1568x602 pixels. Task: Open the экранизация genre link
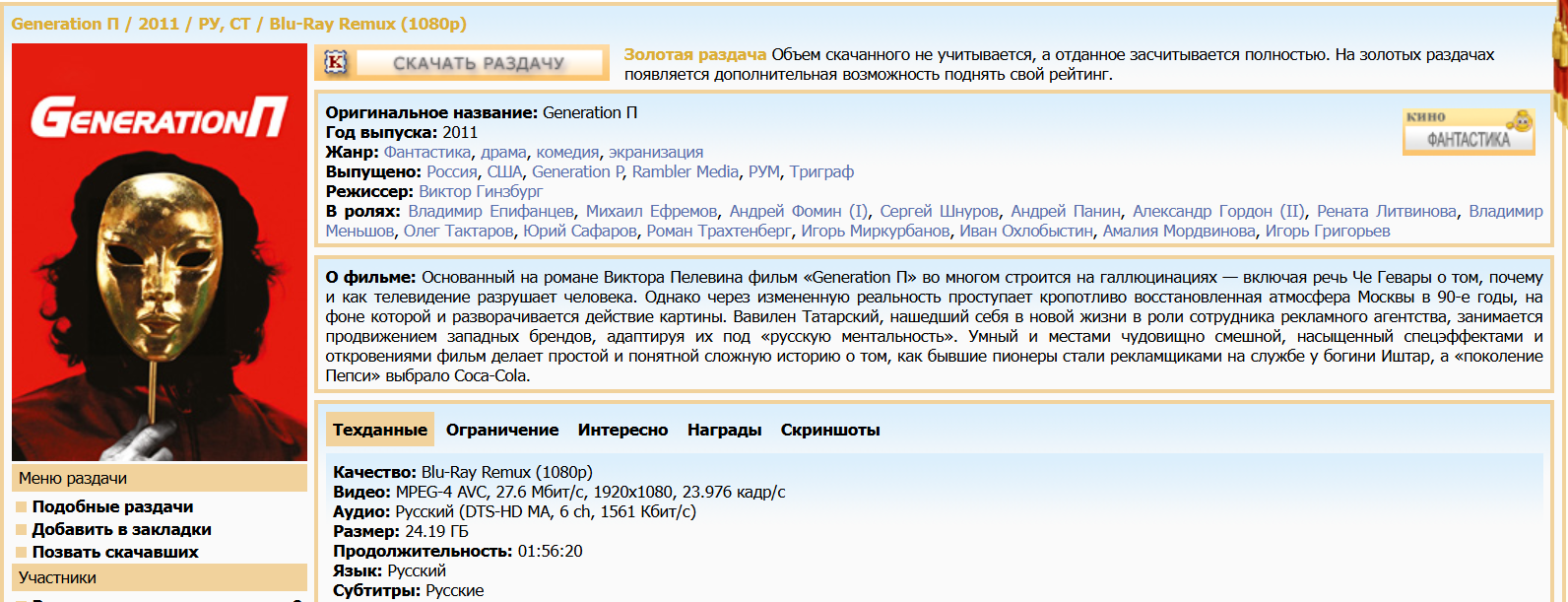656,152
